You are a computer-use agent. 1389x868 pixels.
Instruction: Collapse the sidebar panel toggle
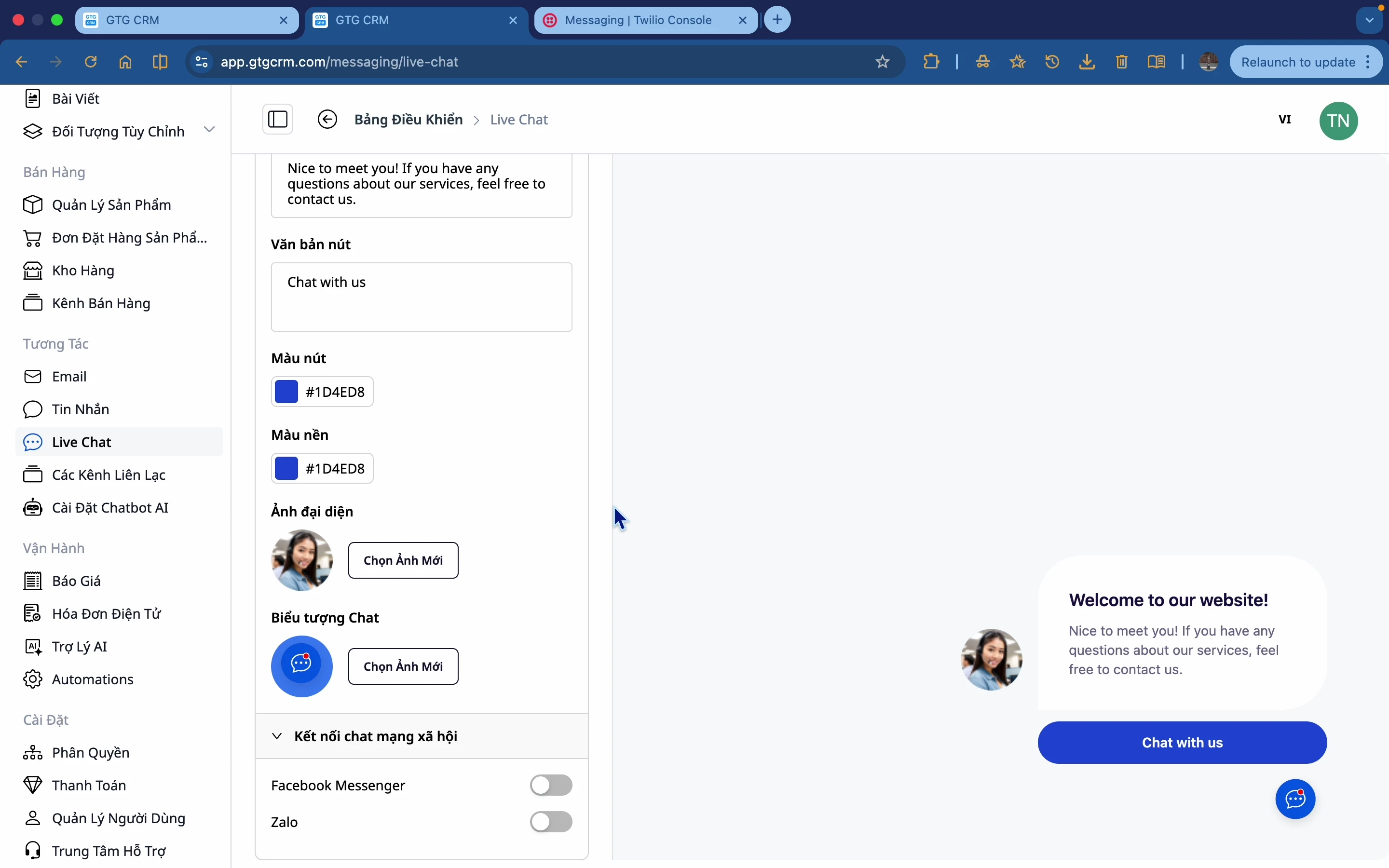click(x=278, y=119)
